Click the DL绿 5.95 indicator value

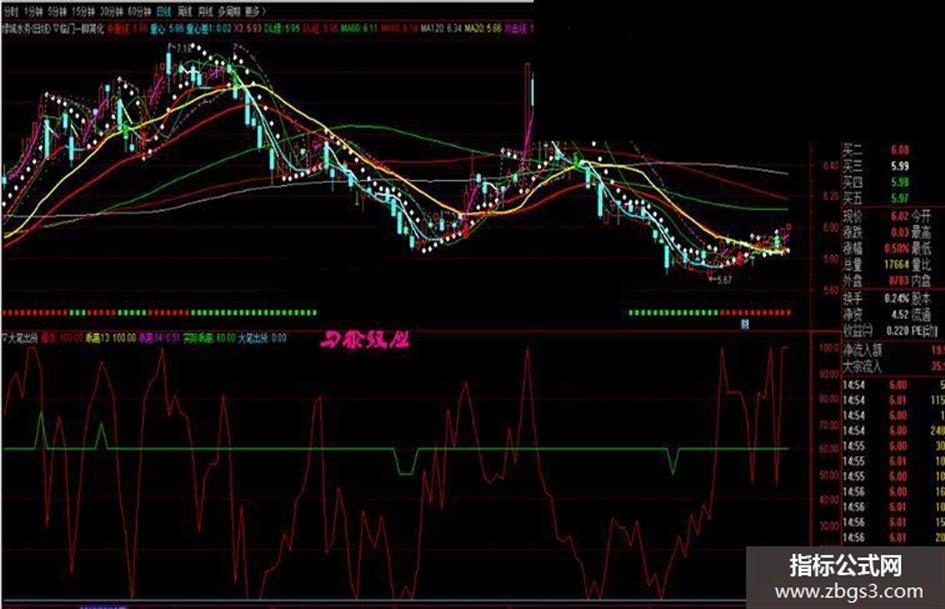pos(282,28)
